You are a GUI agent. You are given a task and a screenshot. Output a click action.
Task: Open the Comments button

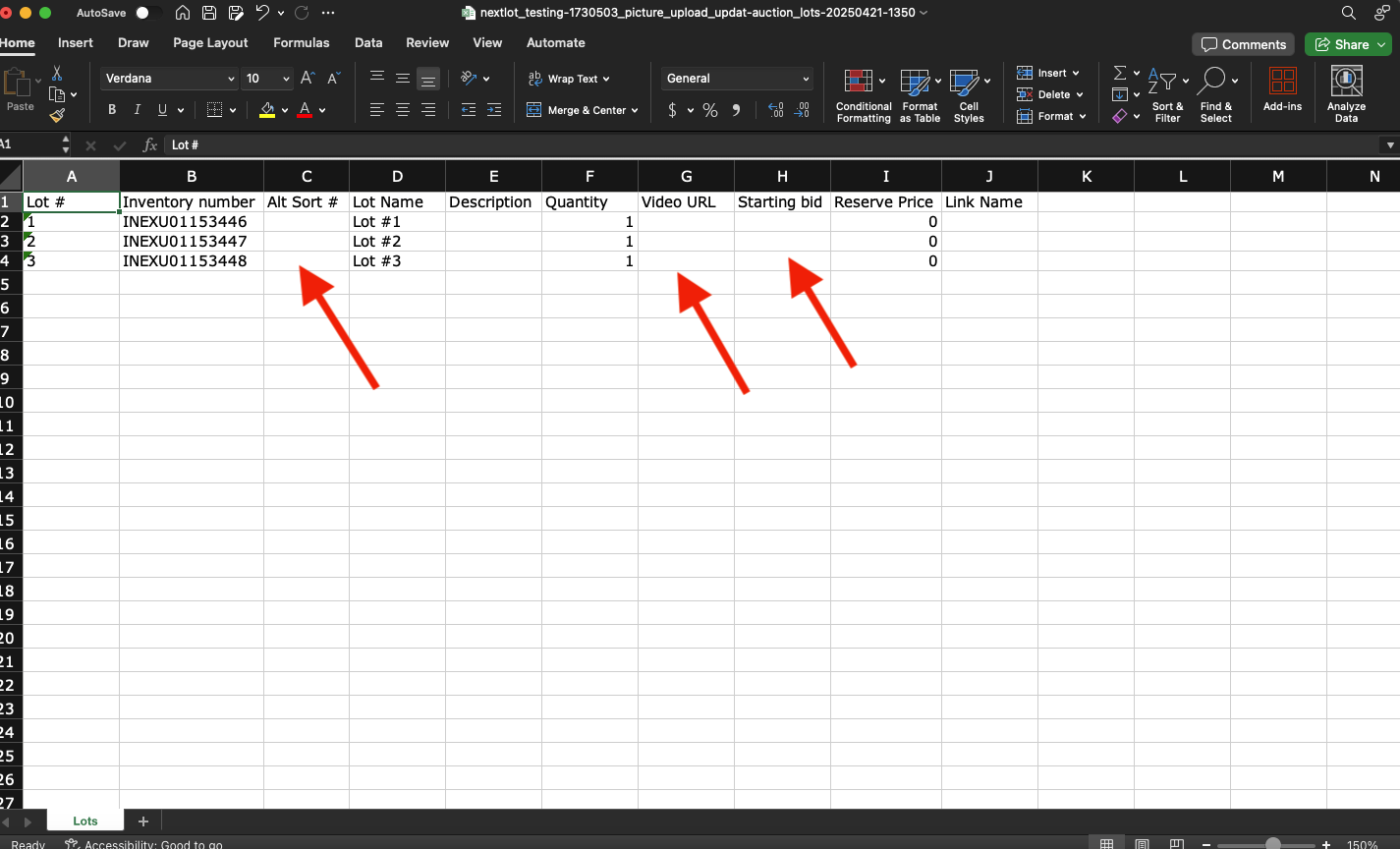1243,44
